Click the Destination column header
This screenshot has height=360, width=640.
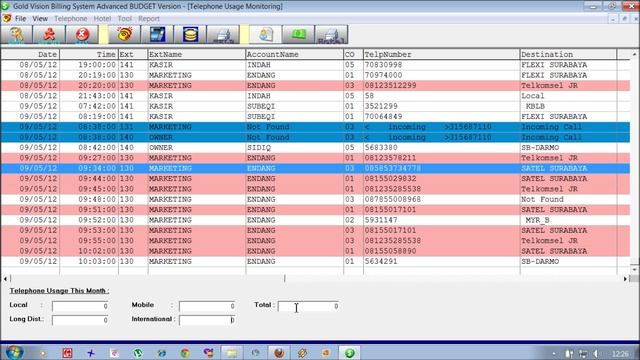(x=568, y=54)
